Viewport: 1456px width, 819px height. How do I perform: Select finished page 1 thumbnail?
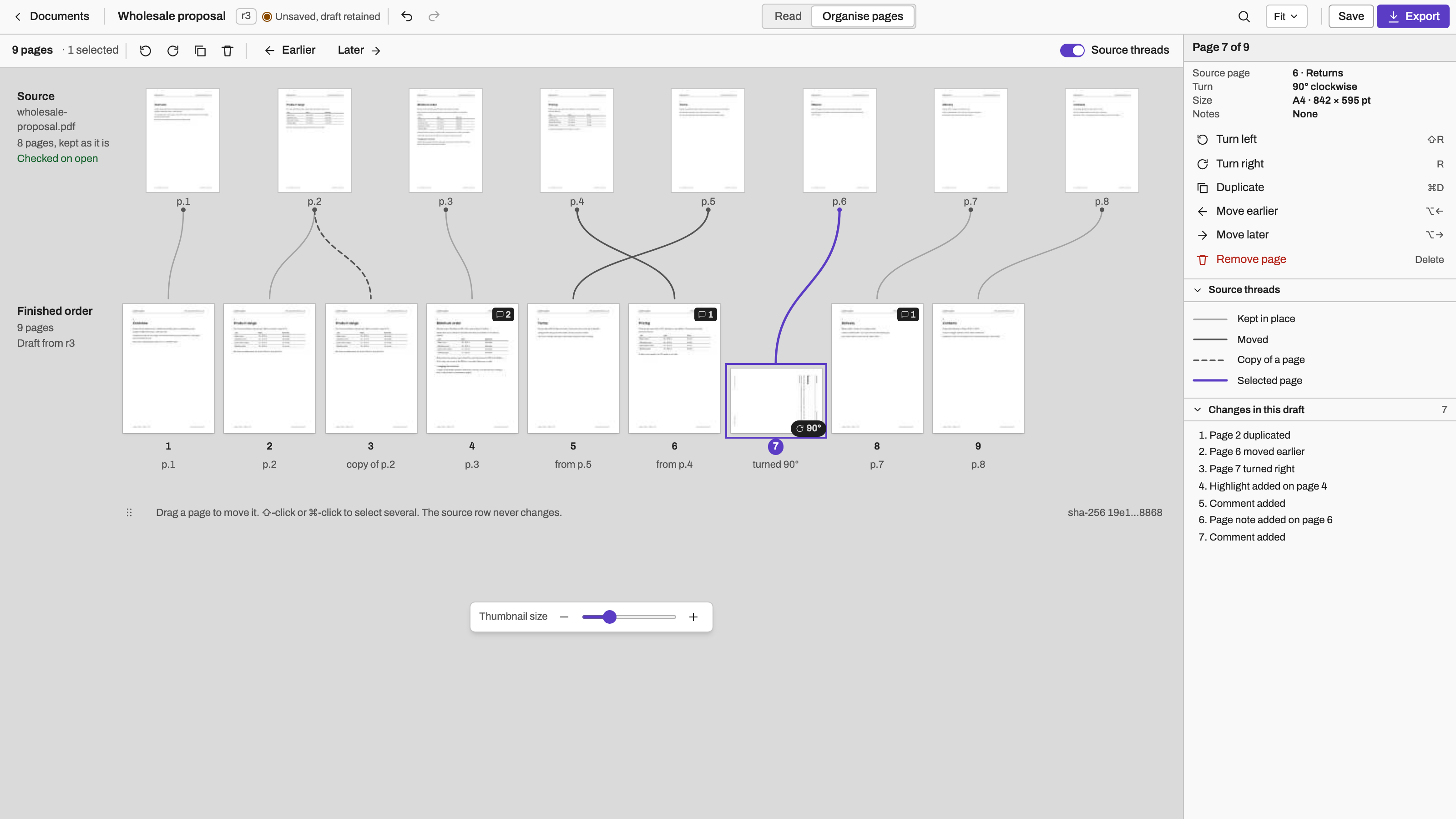coord(168,369)
